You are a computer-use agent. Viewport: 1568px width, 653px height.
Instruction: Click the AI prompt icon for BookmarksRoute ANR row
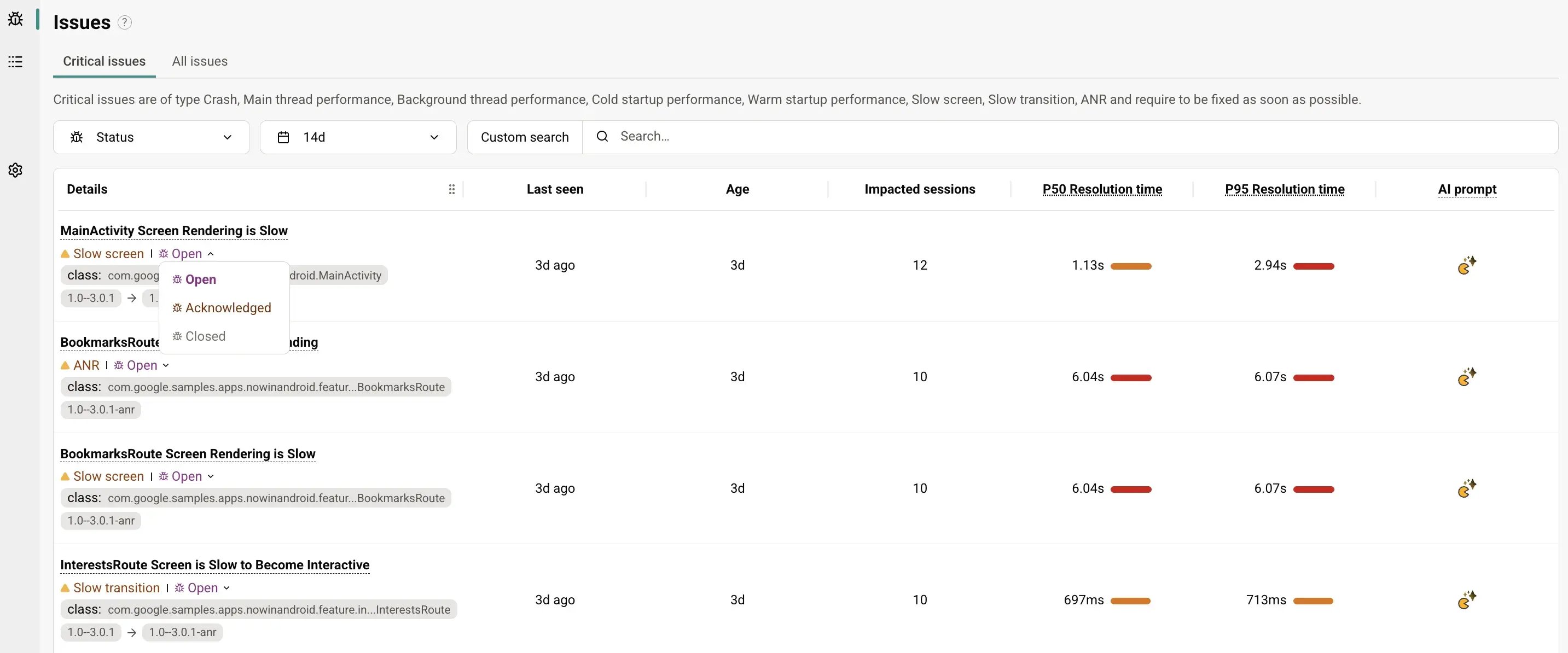click(x=1467, y=377)
